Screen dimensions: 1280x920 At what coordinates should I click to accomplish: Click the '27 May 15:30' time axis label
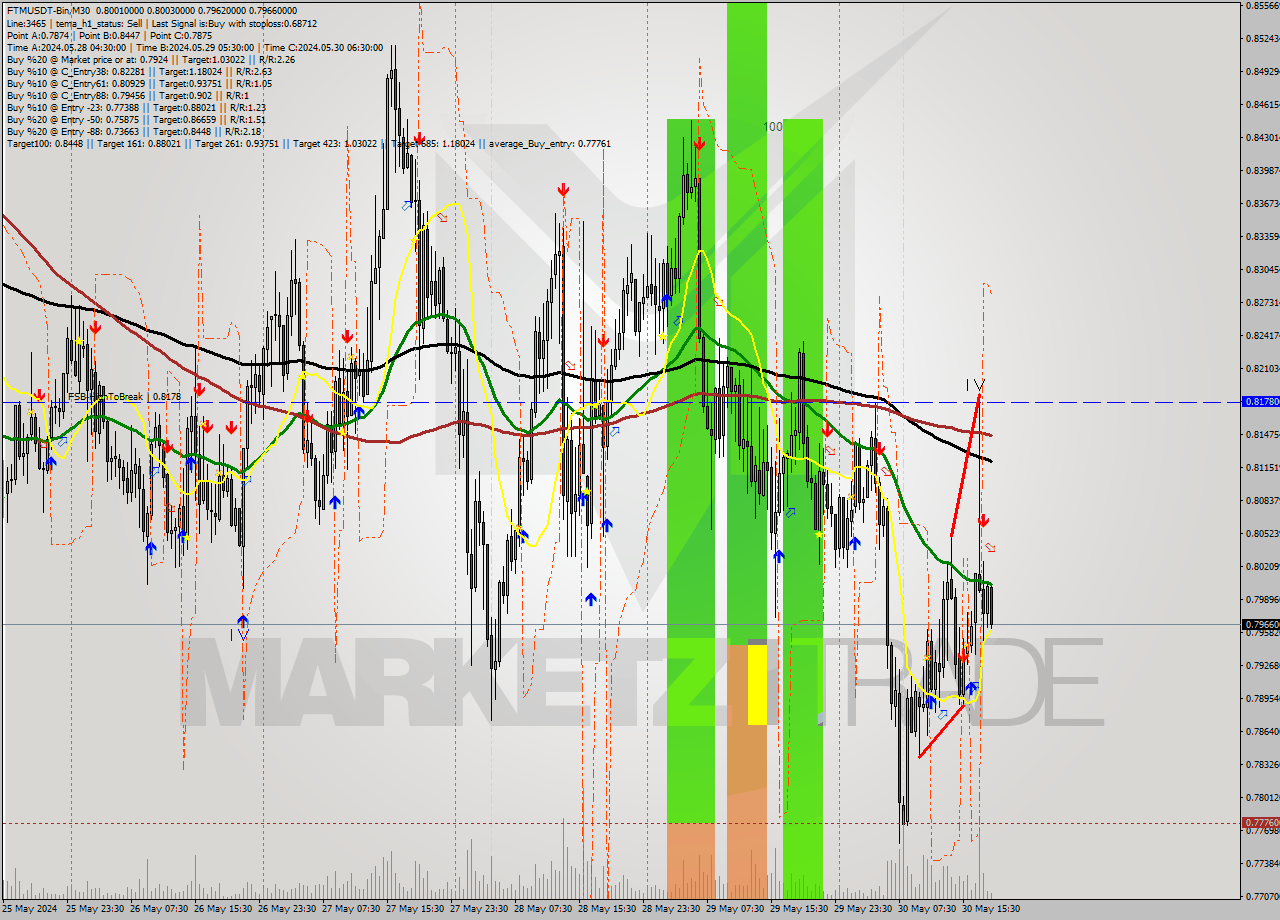[416, 909]
